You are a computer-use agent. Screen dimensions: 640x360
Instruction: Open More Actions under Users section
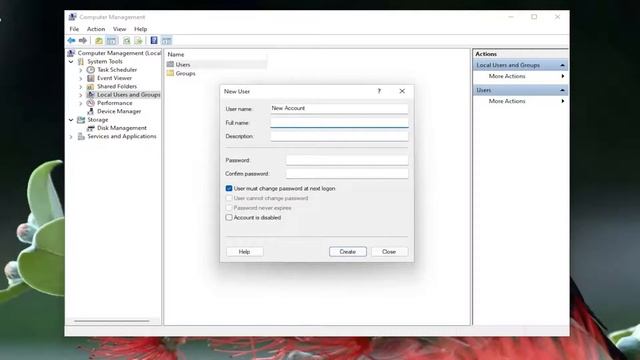(507, 101)
